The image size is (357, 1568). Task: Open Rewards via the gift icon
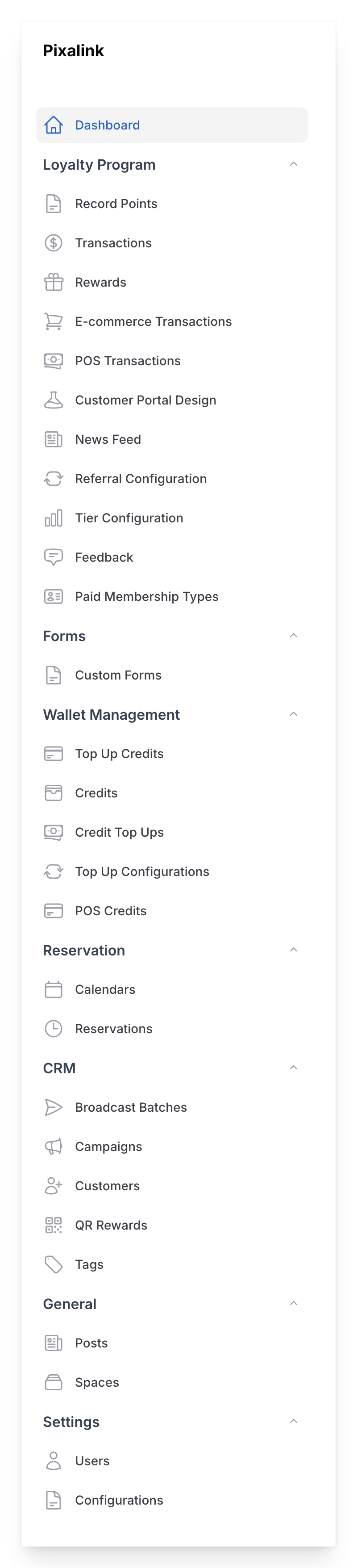pyautogui.click(x=54, y=282)
